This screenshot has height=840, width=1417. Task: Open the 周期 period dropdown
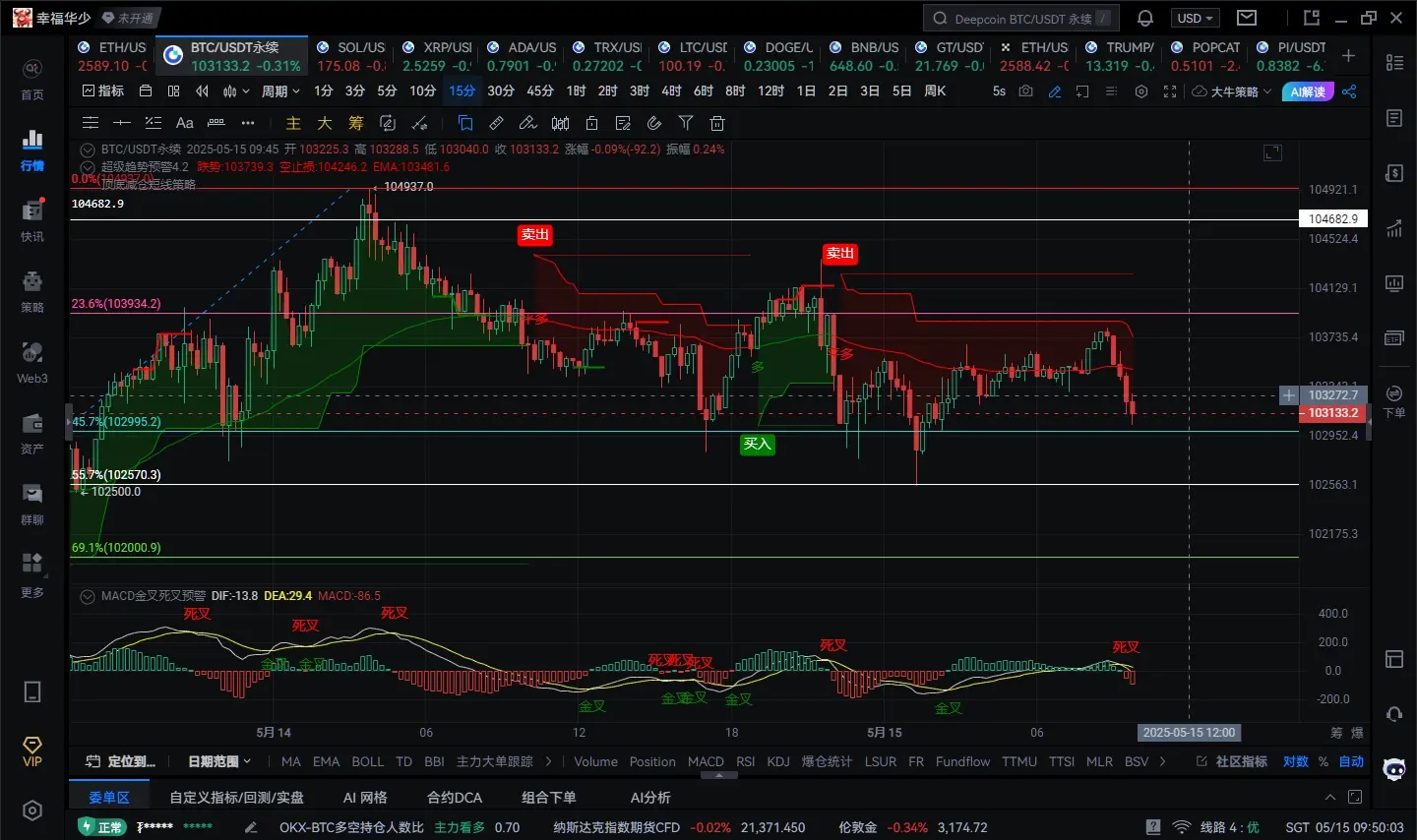(x=280, y=90)
